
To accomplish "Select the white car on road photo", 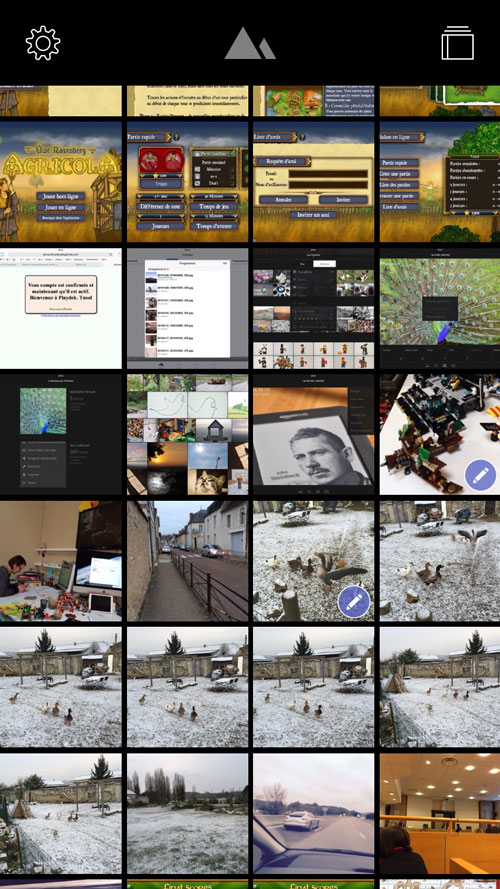I will (x=313, y=813).
